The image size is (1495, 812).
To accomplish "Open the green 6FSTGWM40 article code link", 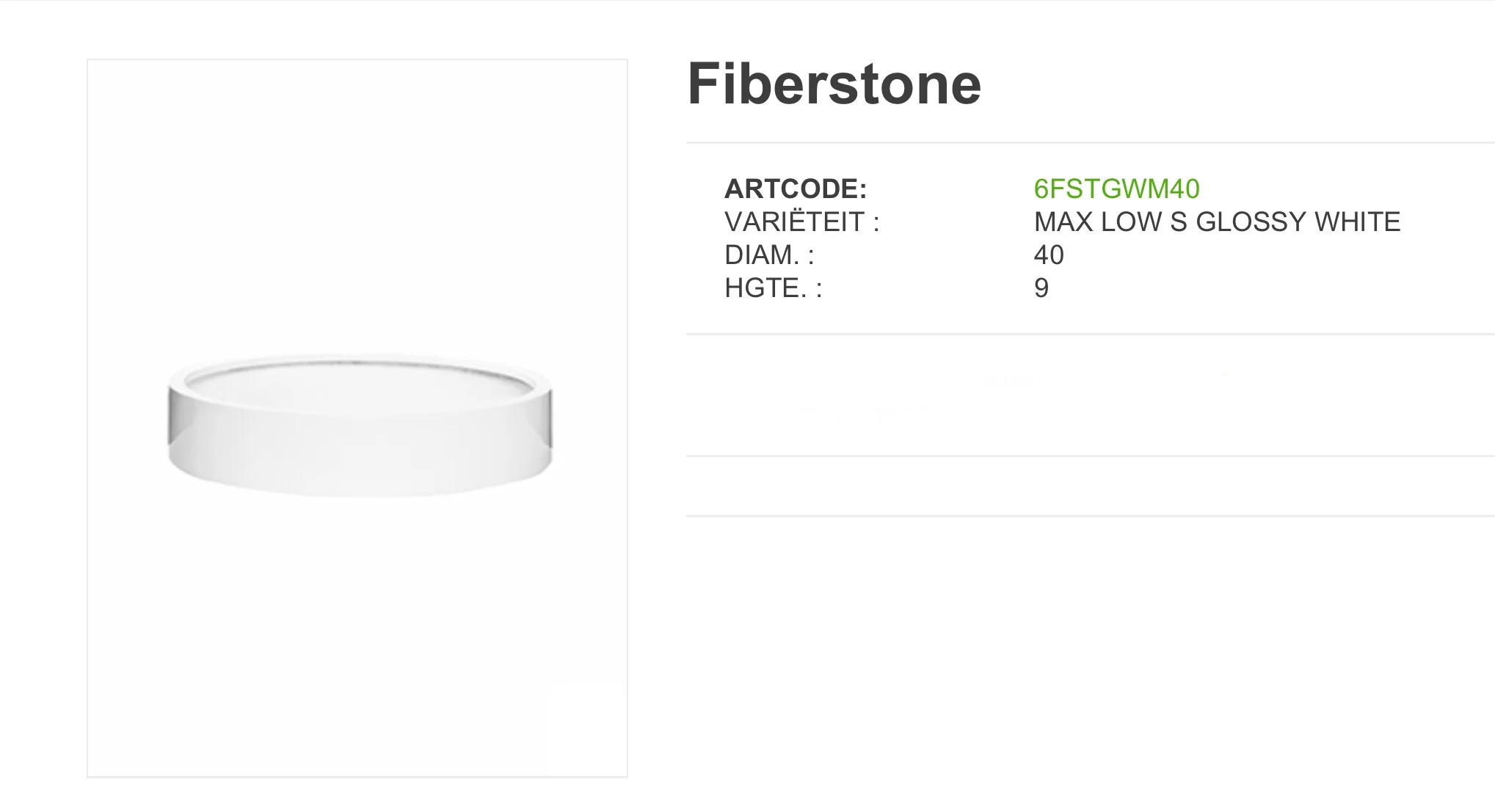I will [1116, 189].
